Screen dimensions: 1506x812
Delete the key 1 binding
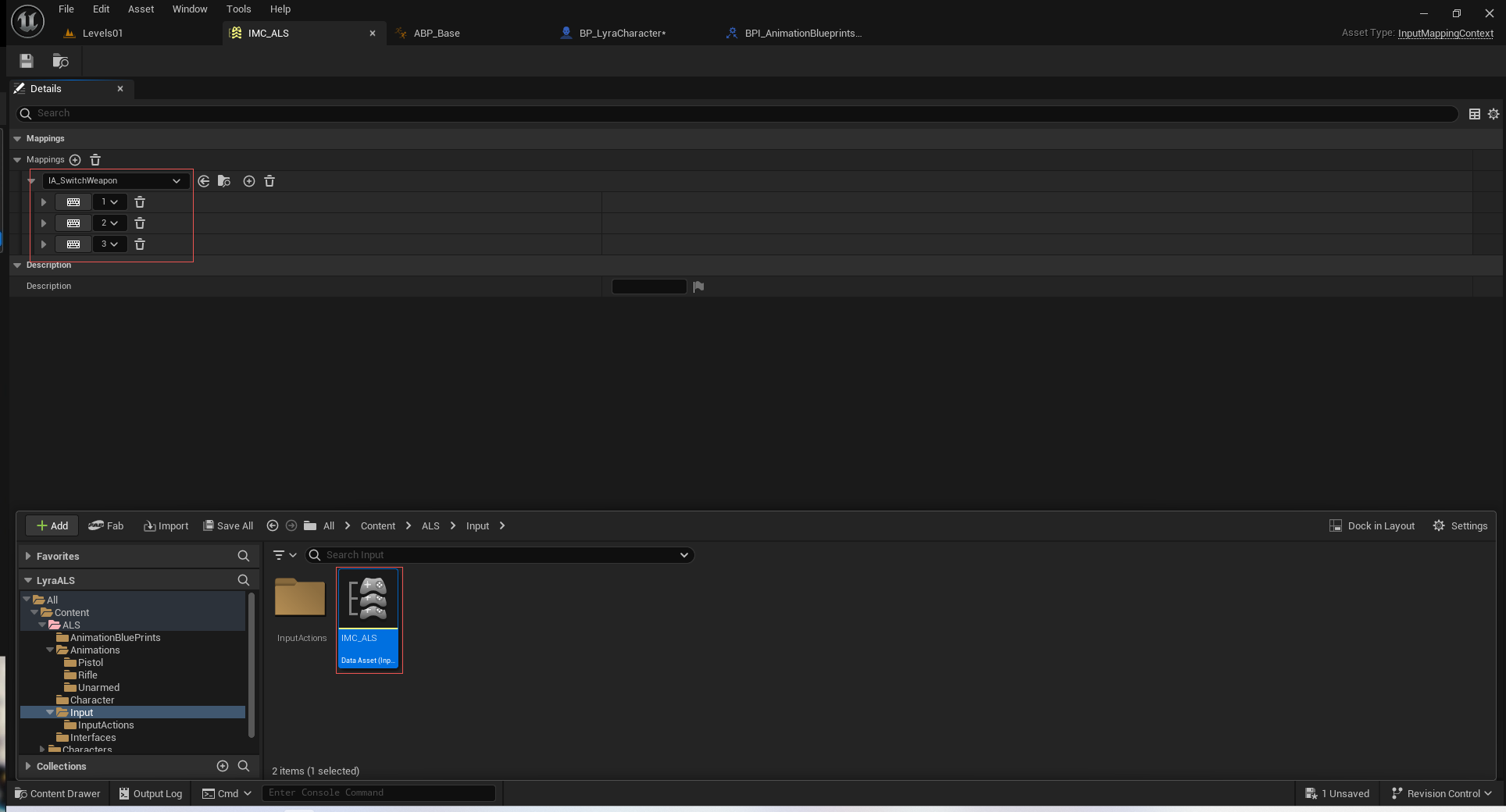click(140, 202)
